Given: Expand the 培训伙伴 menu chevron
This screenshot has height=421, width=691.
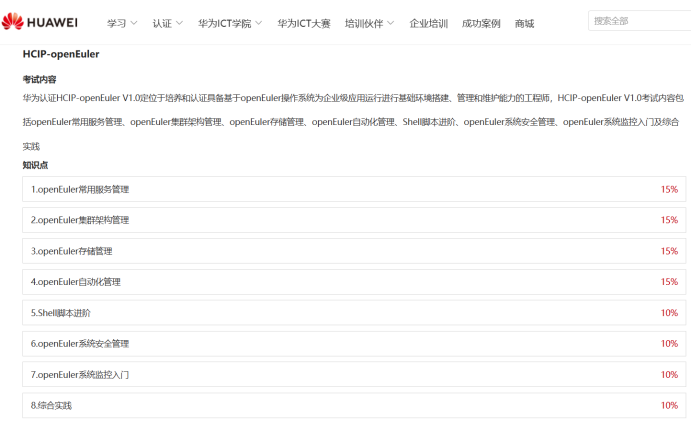Looking at the screenshot, I should [x=390, y=23].
